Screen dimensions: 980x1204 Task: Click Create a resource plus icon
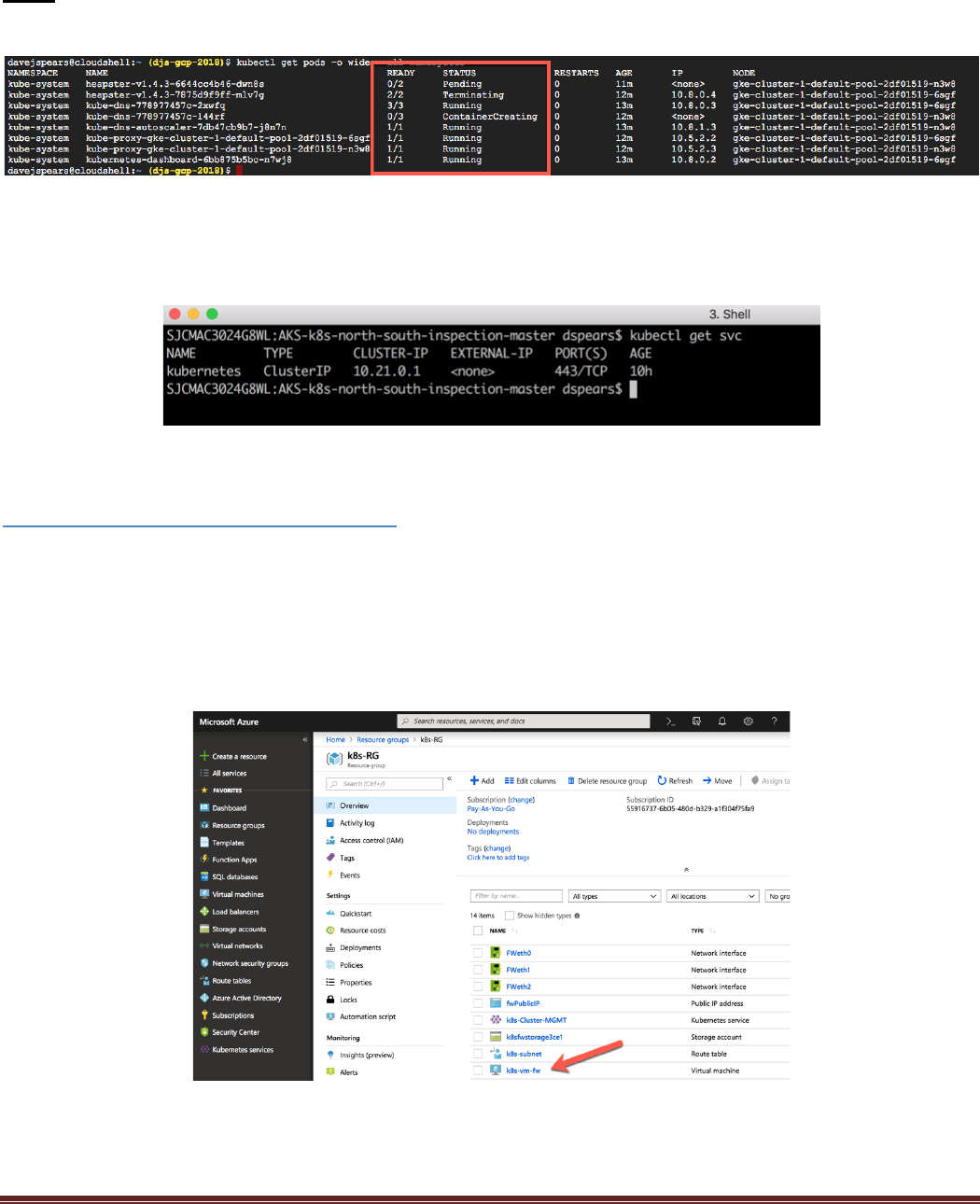(x=203, y=756)
